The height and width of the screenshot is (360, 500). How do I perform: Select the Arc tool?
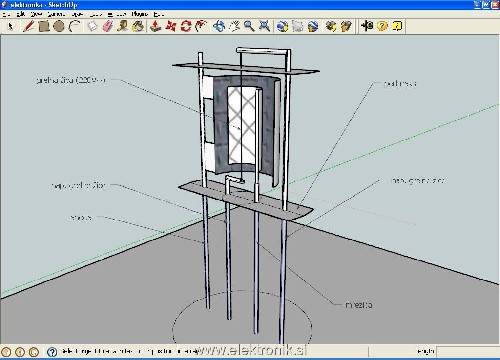74,26
